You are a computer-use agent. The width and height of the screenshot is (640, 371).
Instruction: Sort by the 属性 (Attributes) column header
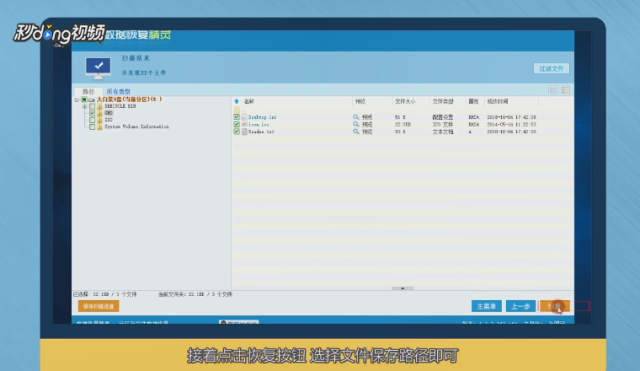pyautogui.click(x=473, y=101)
